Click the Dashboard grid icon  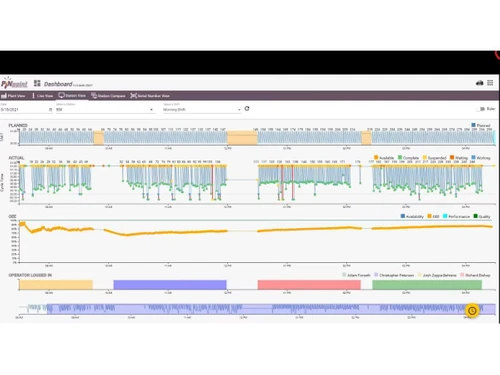point(37,83)
